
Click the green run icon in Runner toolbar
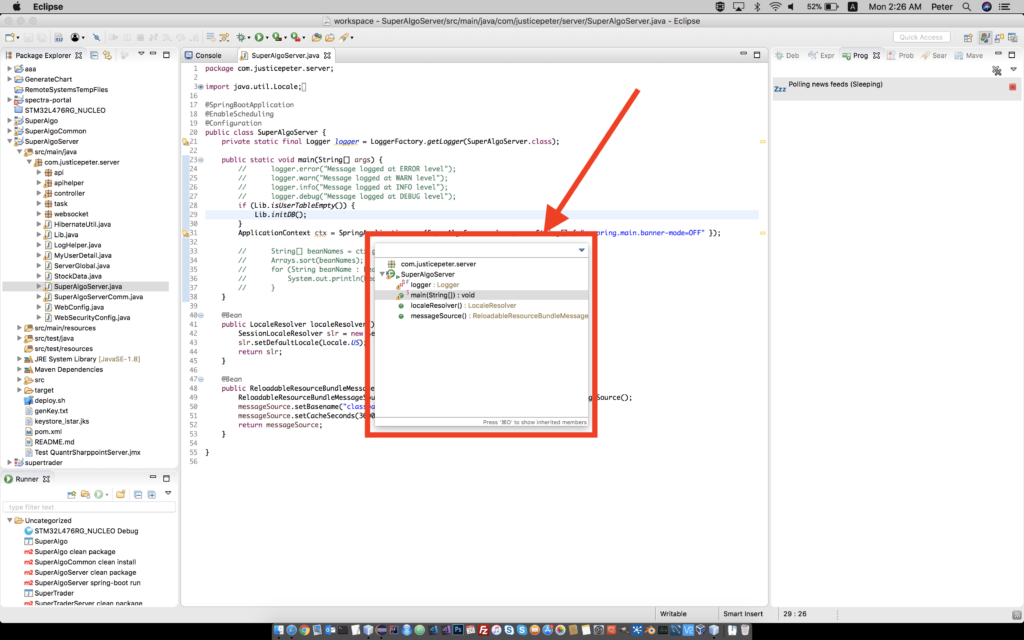coord(99,494)
